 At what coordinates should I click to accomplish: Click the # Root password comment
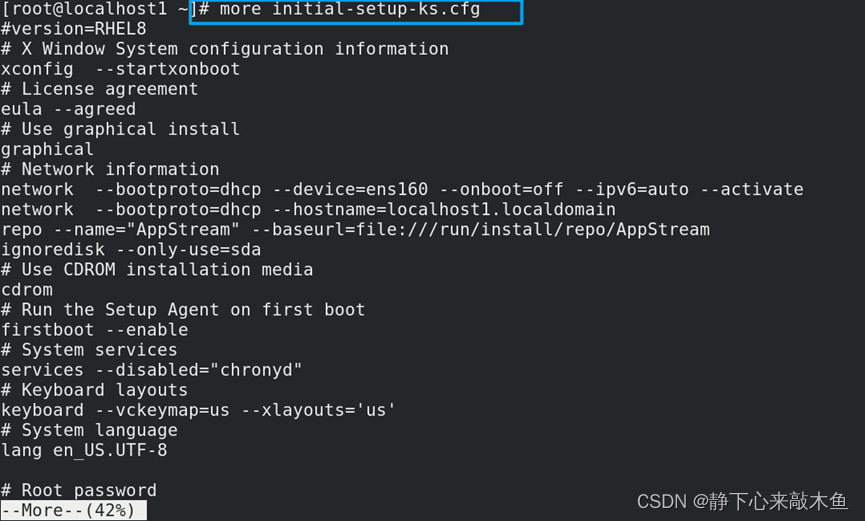79,490
